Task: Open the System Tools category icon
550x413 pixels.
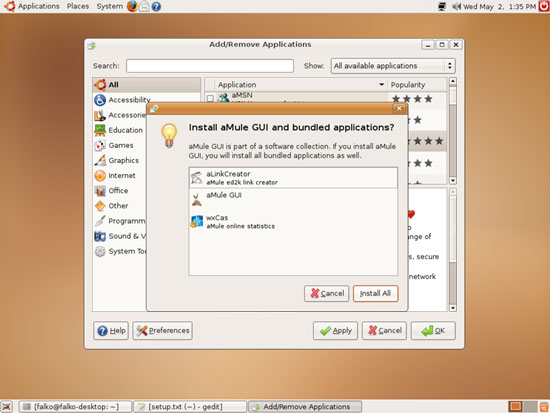Action: coord(100,251)
